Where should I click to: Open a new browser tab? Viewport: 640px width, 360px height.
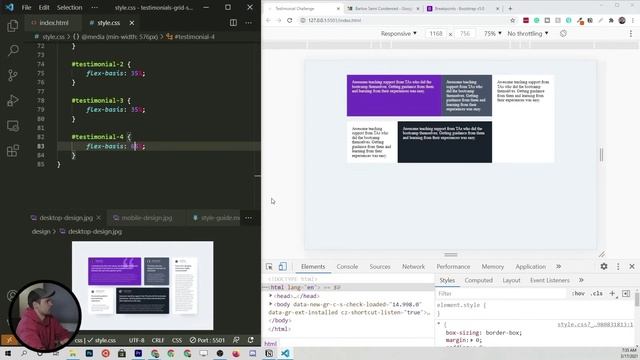[510, 8]
